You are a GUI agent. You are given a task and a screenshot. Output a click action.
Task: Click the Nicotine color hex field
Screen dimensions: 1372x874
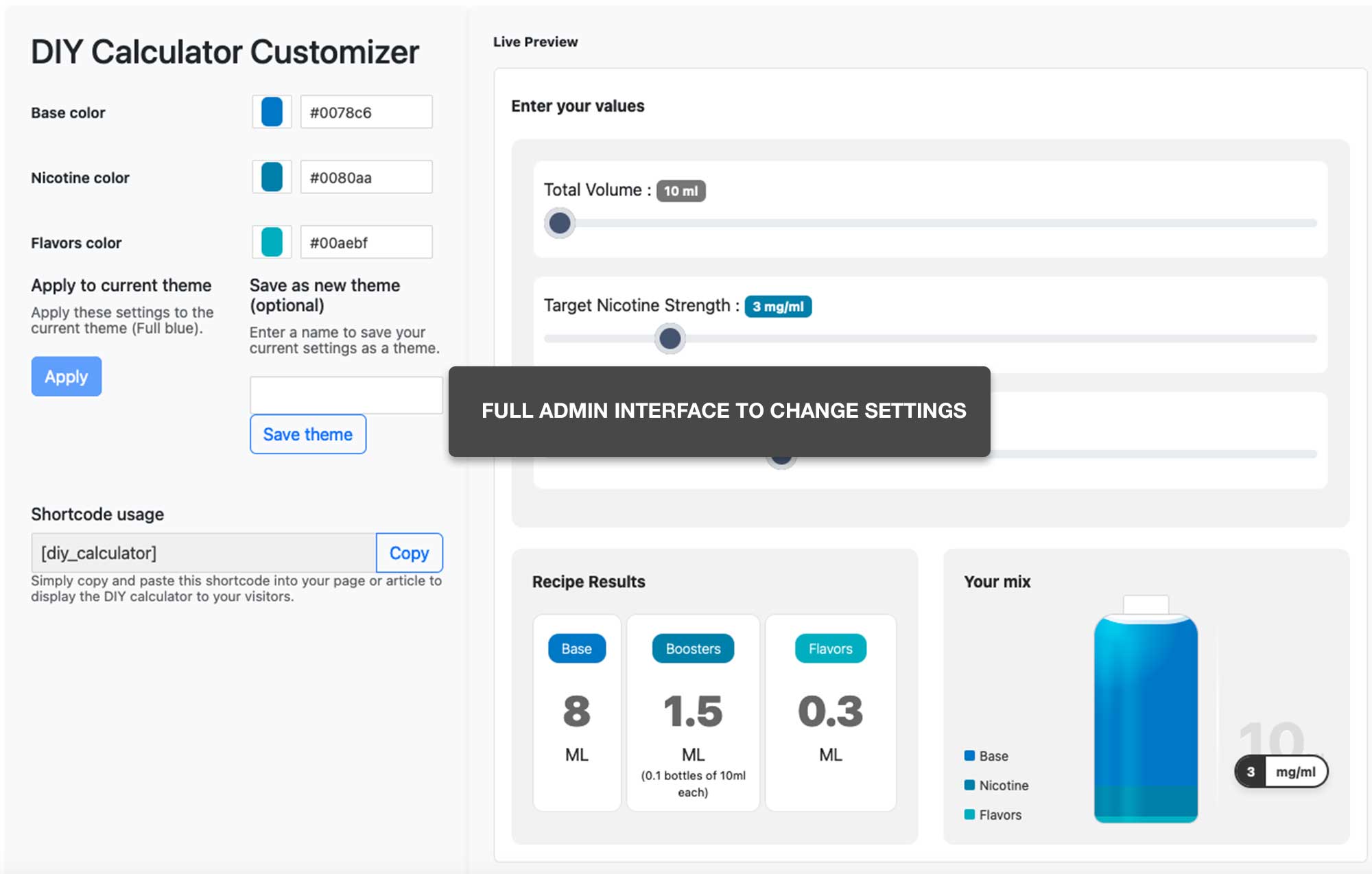point(366,177)
